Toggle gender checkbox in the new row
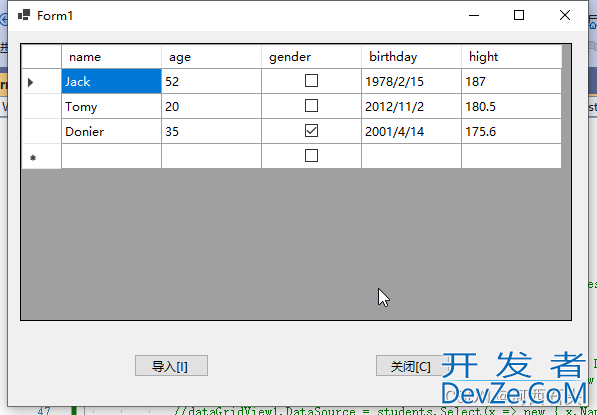 tap(311, 156)
